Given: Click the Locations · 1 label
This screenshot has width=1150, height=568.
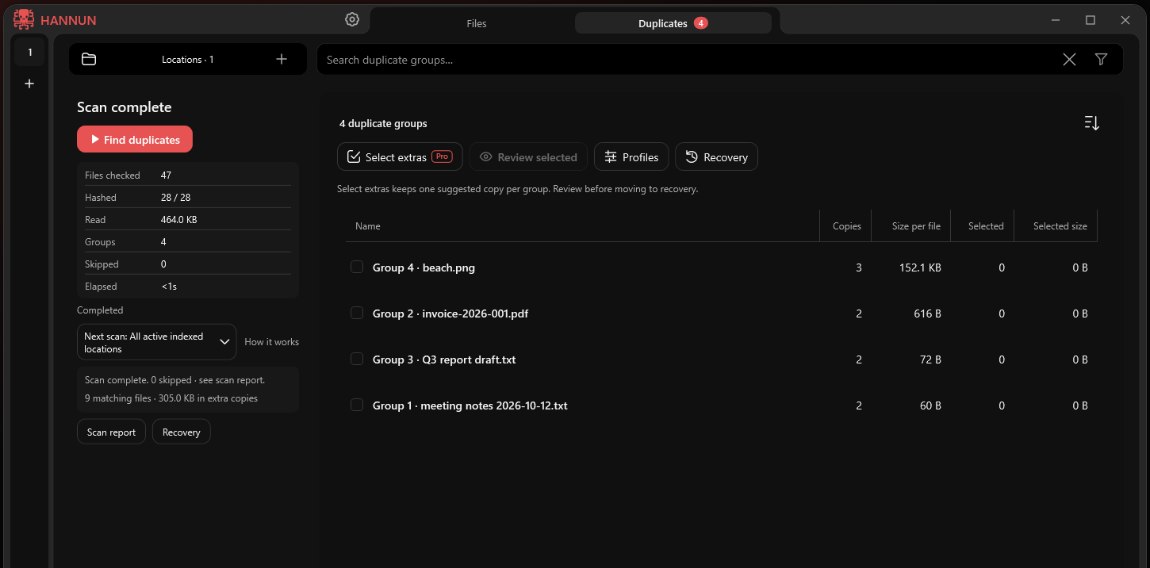Looking at the screenshot, I should (188, 59).
